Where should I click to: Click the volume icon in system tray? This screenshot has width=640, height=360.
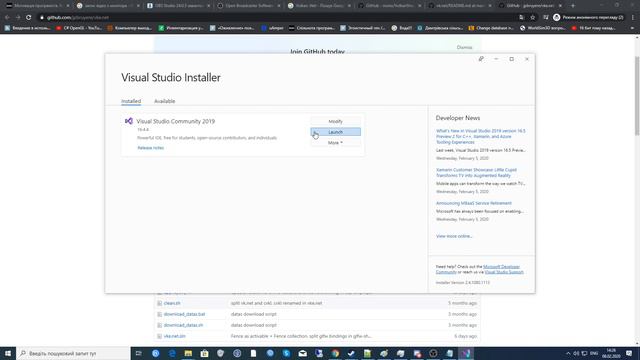click(576, 353)
